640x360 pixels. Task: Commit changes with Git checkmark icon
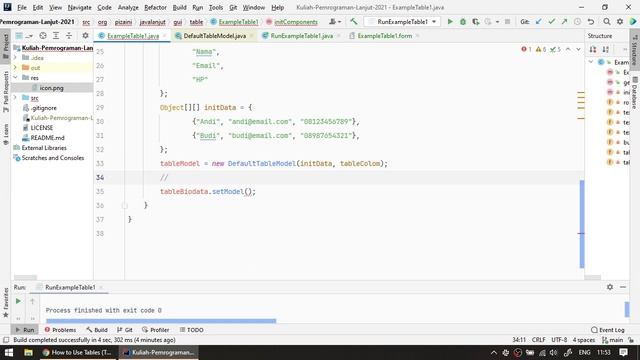[551, 22]
